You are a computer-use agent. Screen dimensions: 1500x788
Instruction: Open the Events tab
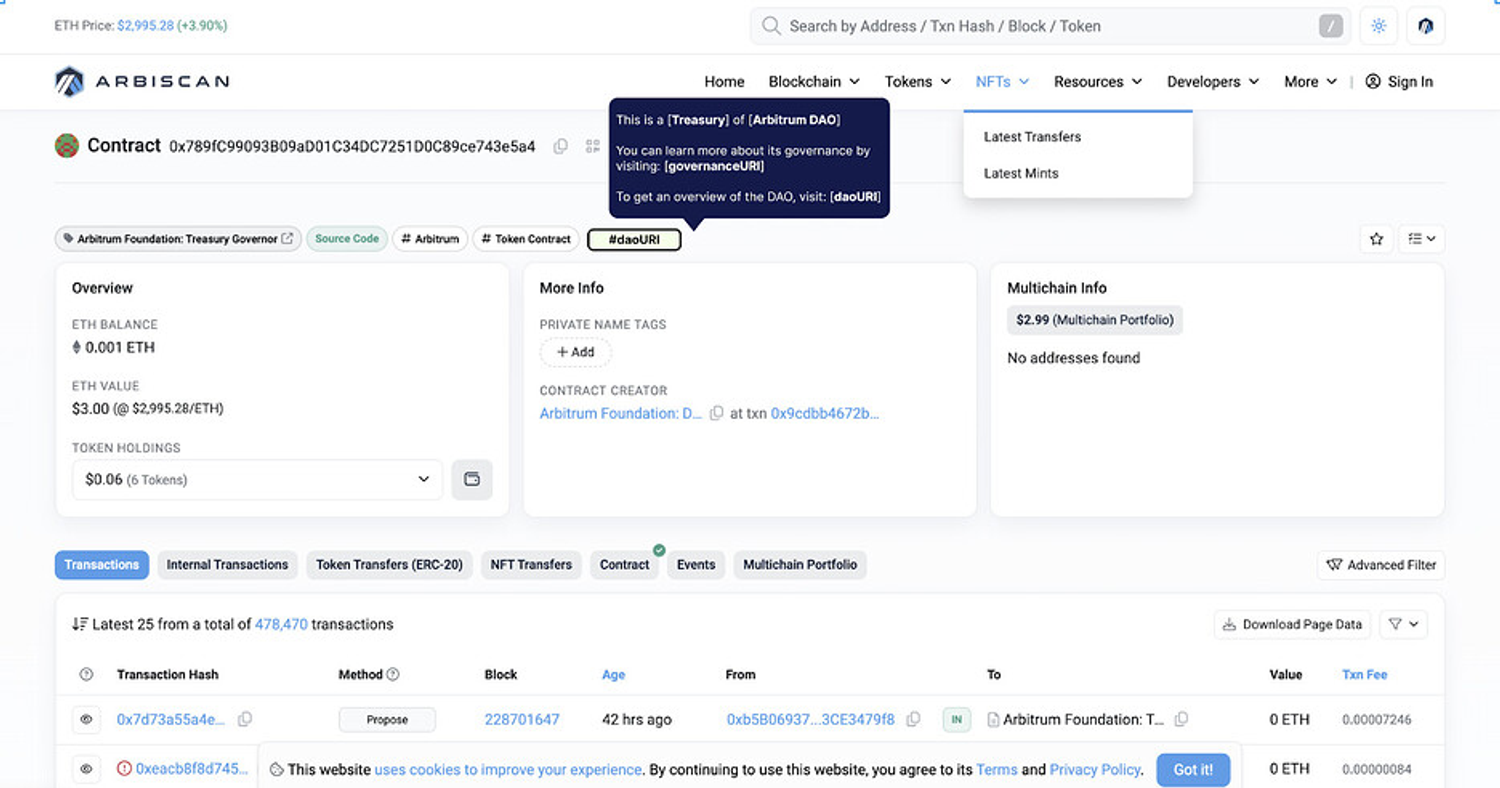[696, 565]
